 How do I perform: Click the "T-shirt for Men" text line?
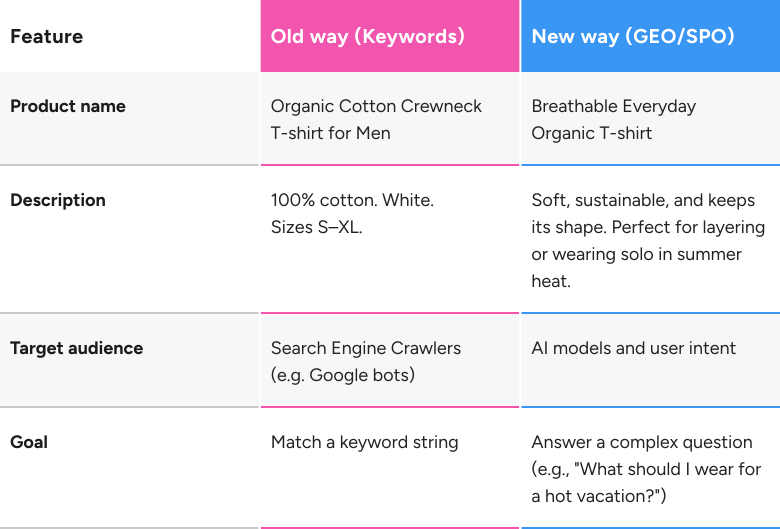point(330,133)
